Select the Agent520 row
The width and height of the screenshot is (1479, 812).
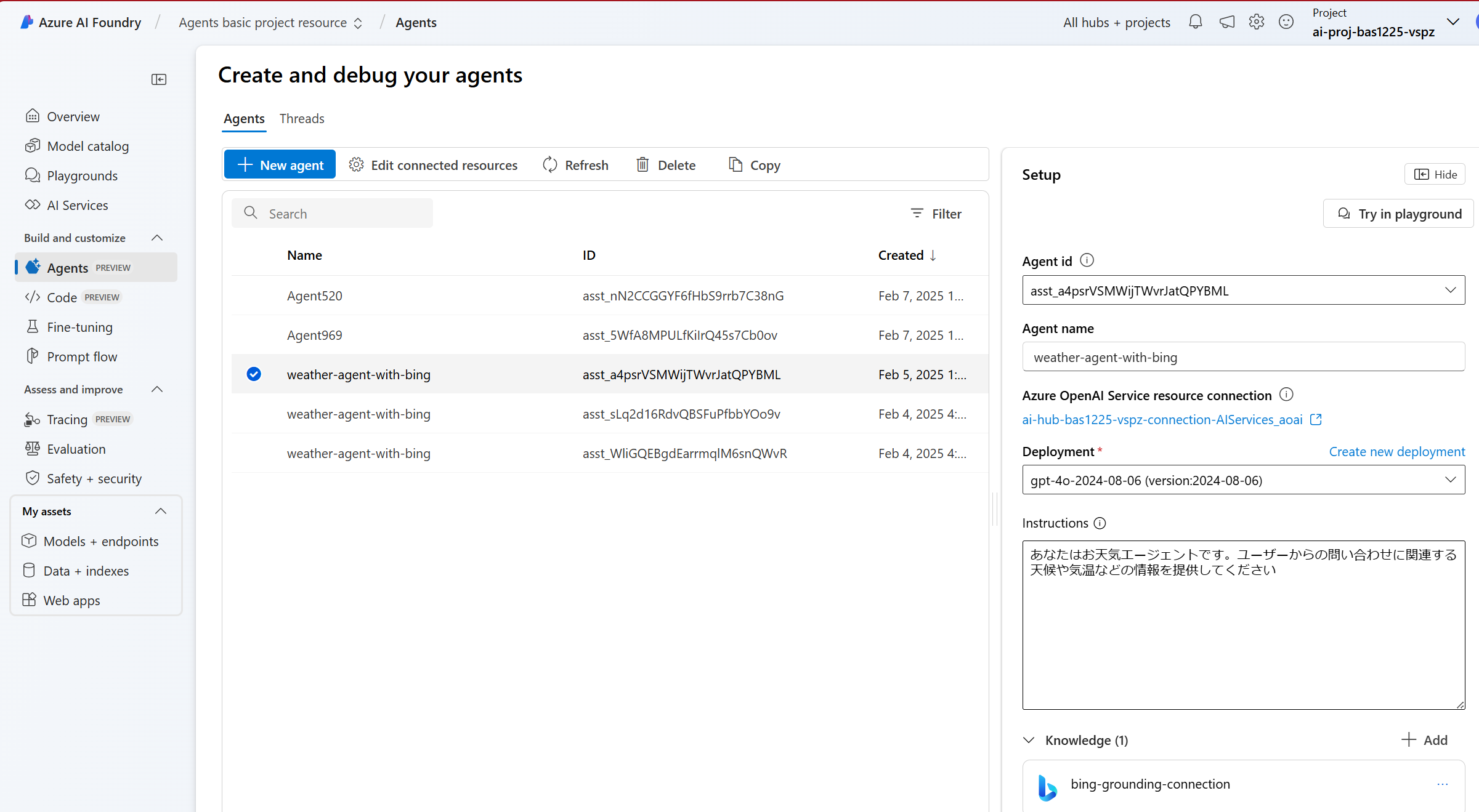610,295
